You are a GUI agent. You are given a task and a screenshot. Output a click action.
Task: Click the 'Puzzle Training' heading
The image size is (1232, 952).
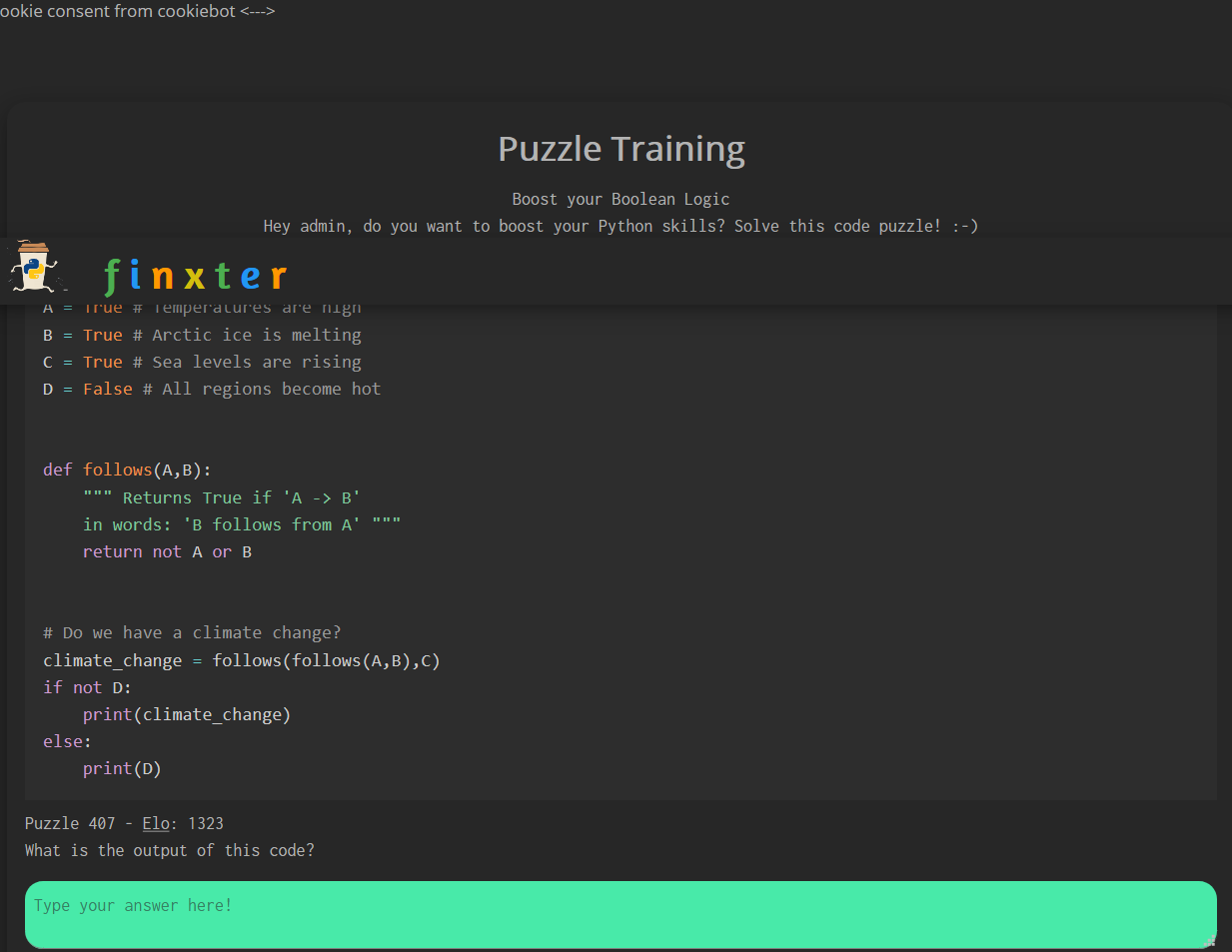(620, 149)
